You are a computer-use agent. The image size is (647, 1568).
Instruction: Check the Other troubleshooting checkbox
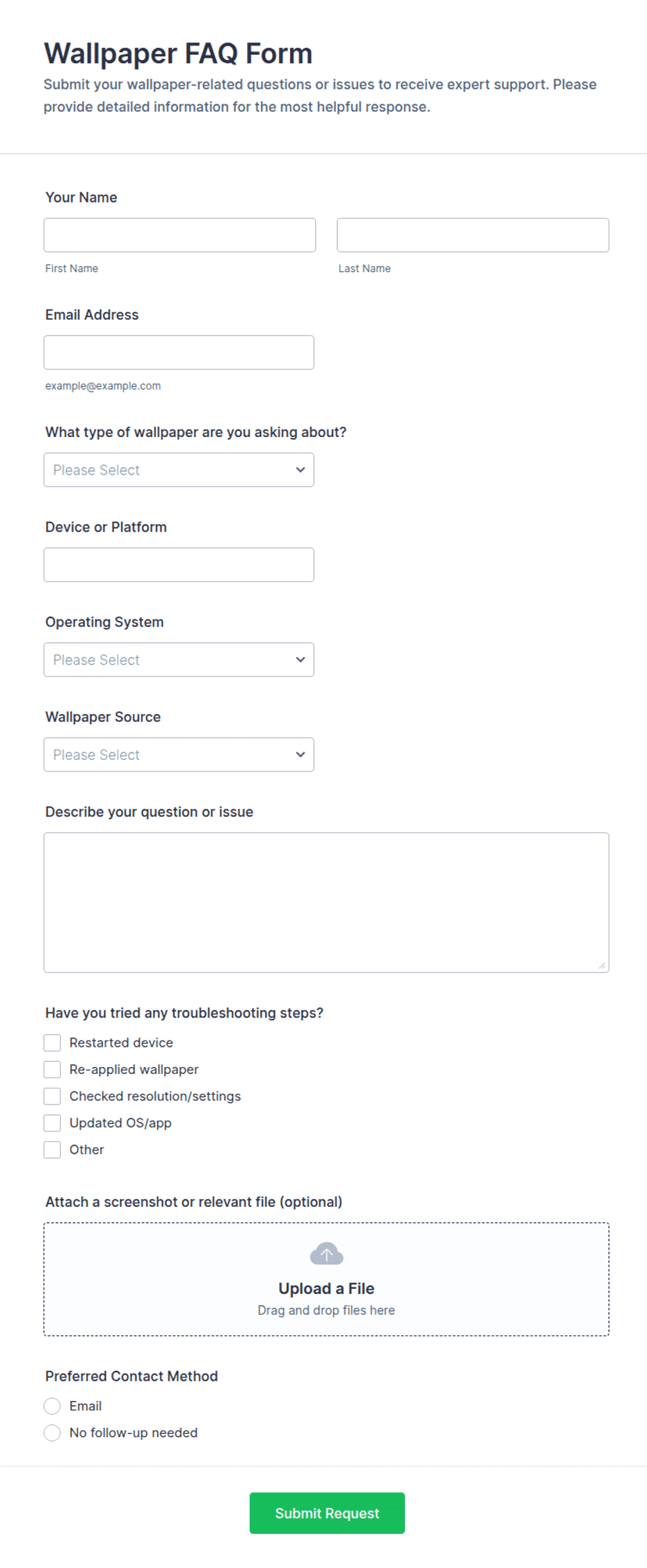coord(52,1150)
